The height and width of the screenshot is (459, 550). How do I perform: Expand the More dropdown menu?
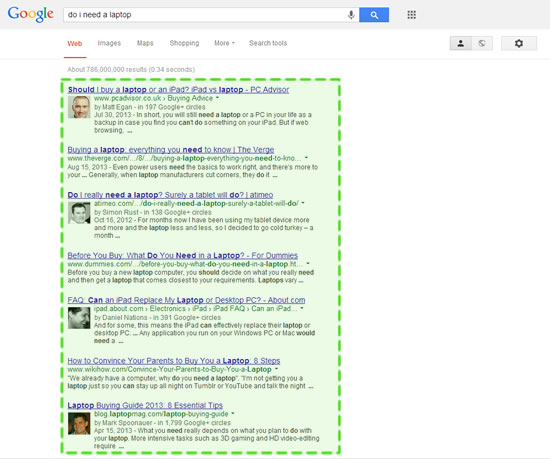tap(224, 43)
